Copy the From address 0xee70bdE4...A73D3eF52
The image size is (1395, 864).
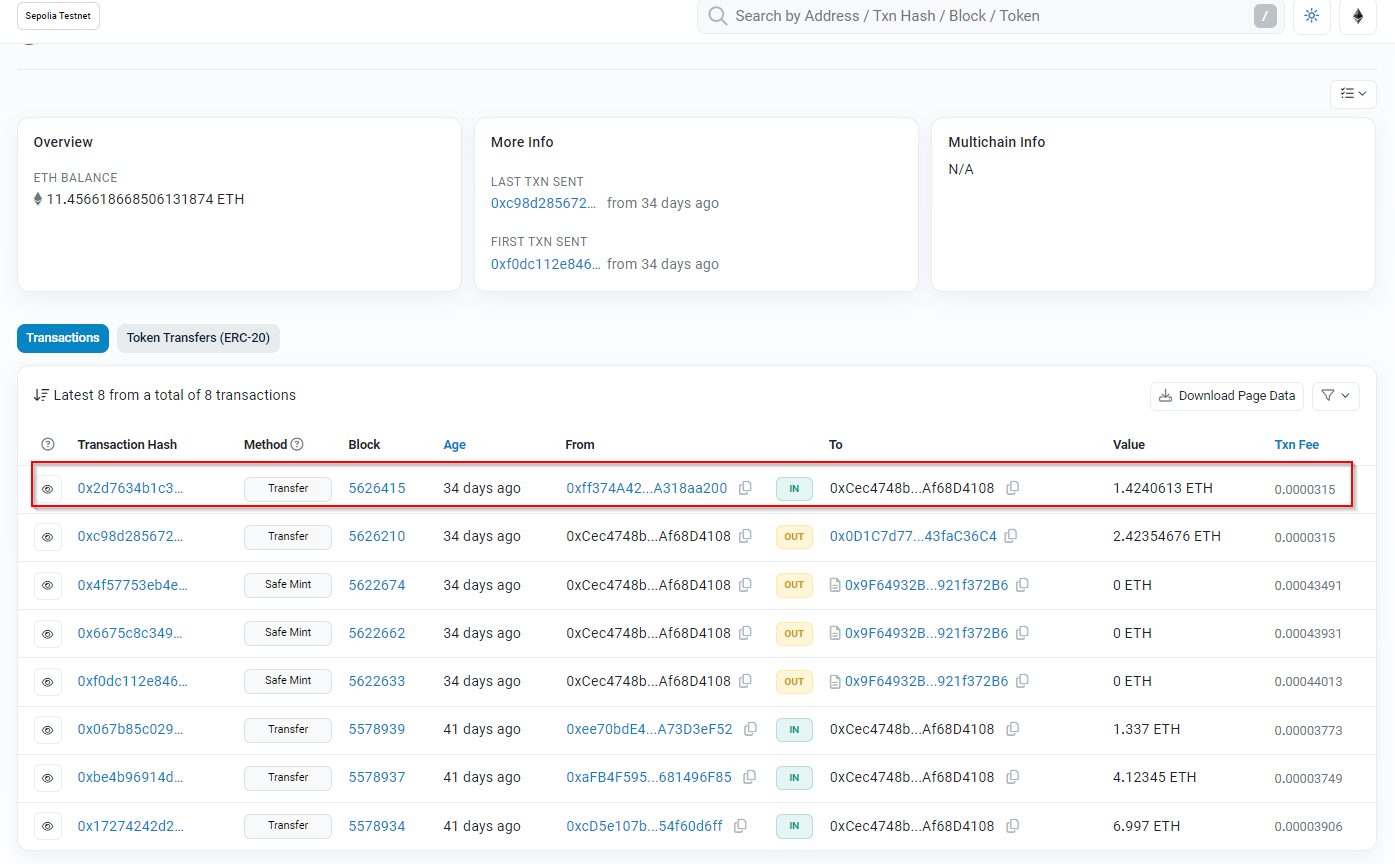click(750, 729)
